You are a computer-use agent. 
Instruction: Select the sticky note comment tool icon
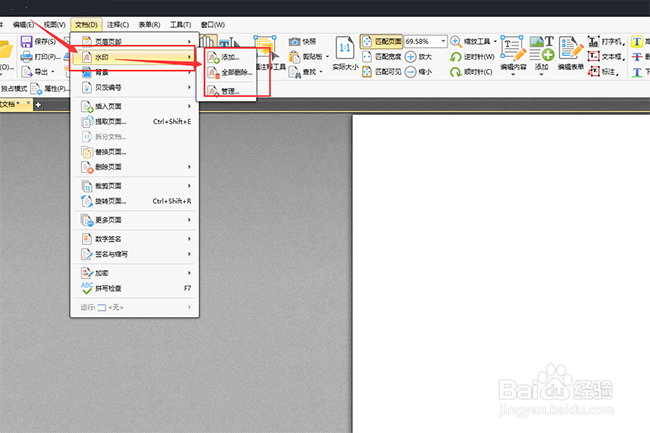(x=265, y=47)
